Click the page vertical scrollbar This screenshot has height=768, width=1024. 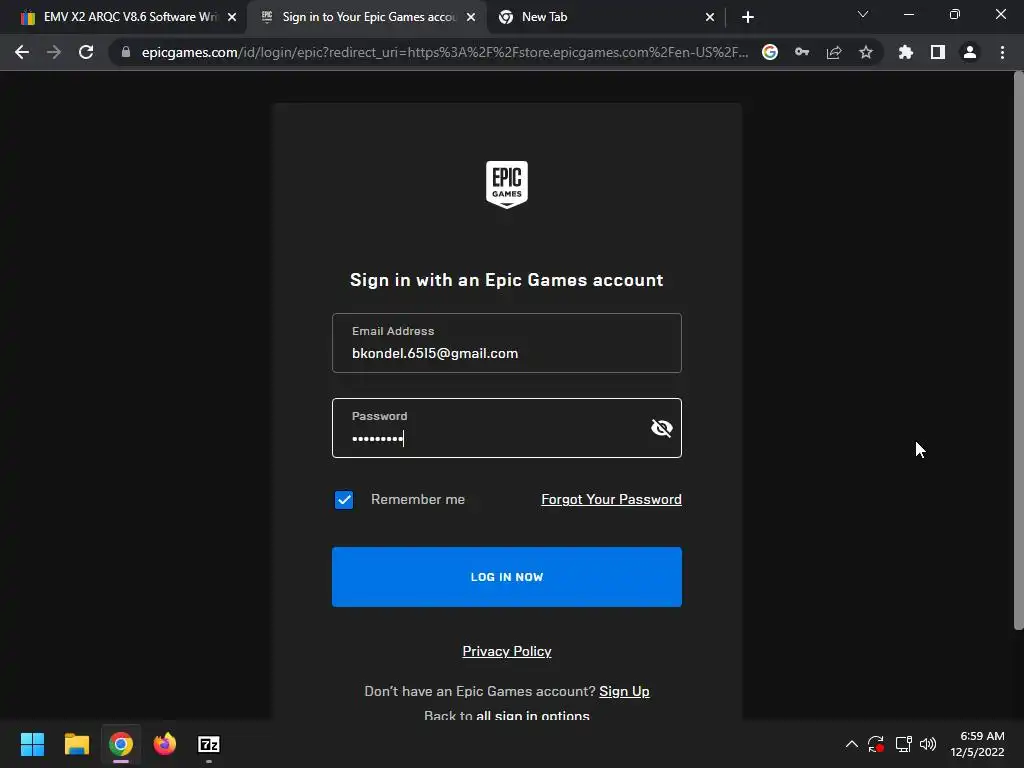[x=1018, y=353]
